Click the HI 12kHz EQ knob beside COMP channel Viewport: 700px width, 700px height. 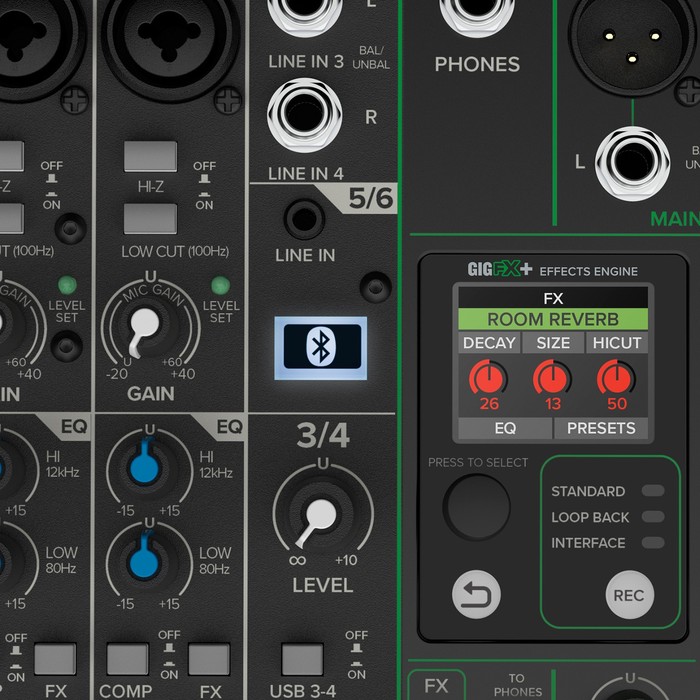click(145, 467)
